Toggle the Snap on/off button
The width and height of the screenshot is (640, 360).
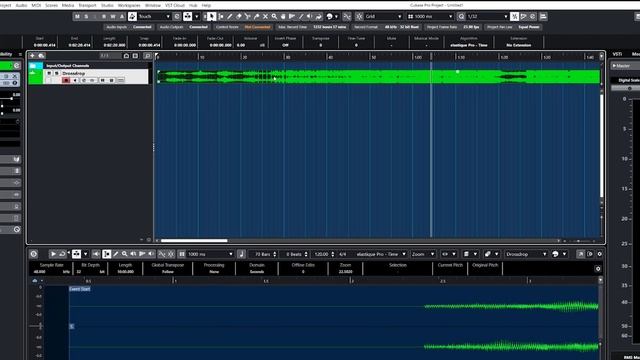(x=359, y=16)
